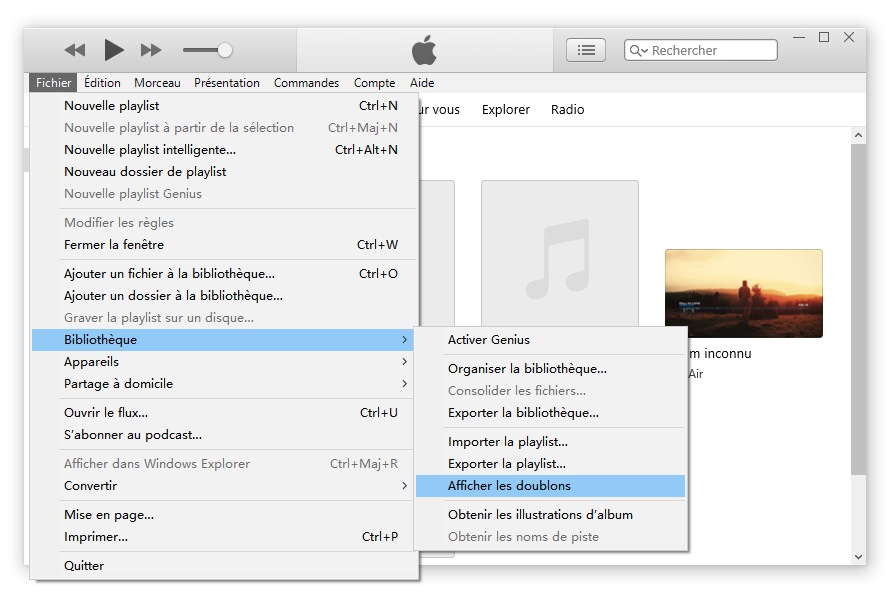This screenshot has width=896, height=603.
Task: Minimize the iTunes window
Action: (x=799, y=37)
